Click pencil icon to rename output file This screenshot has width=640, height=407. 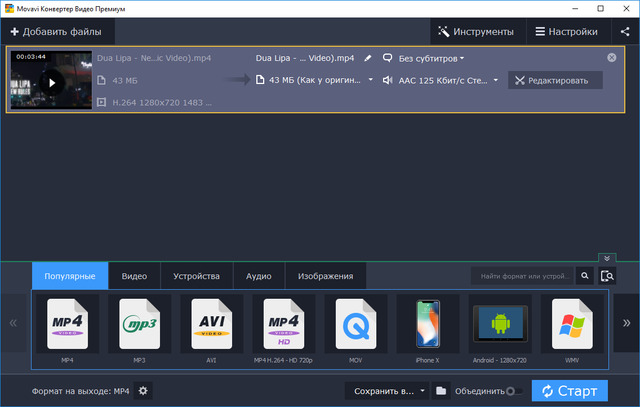tap(368, 58)
